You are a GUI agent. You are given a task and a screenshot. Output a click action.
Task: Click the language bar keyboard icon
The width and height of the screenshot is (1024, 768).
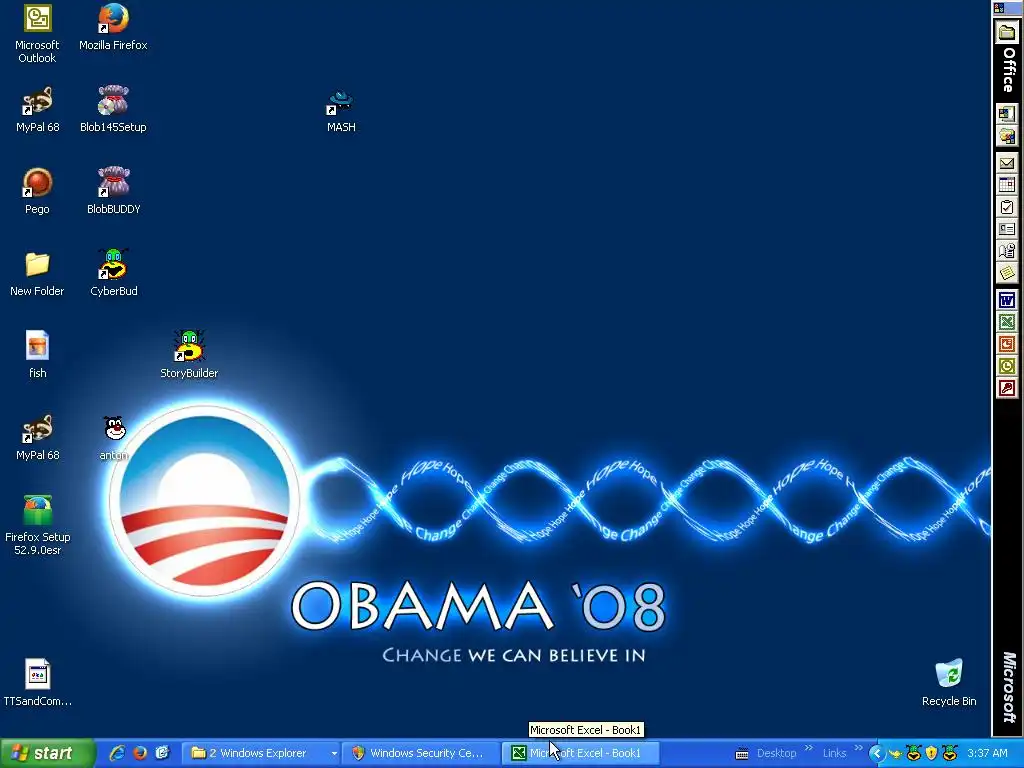pyautogui.click(x=742, y=754)
